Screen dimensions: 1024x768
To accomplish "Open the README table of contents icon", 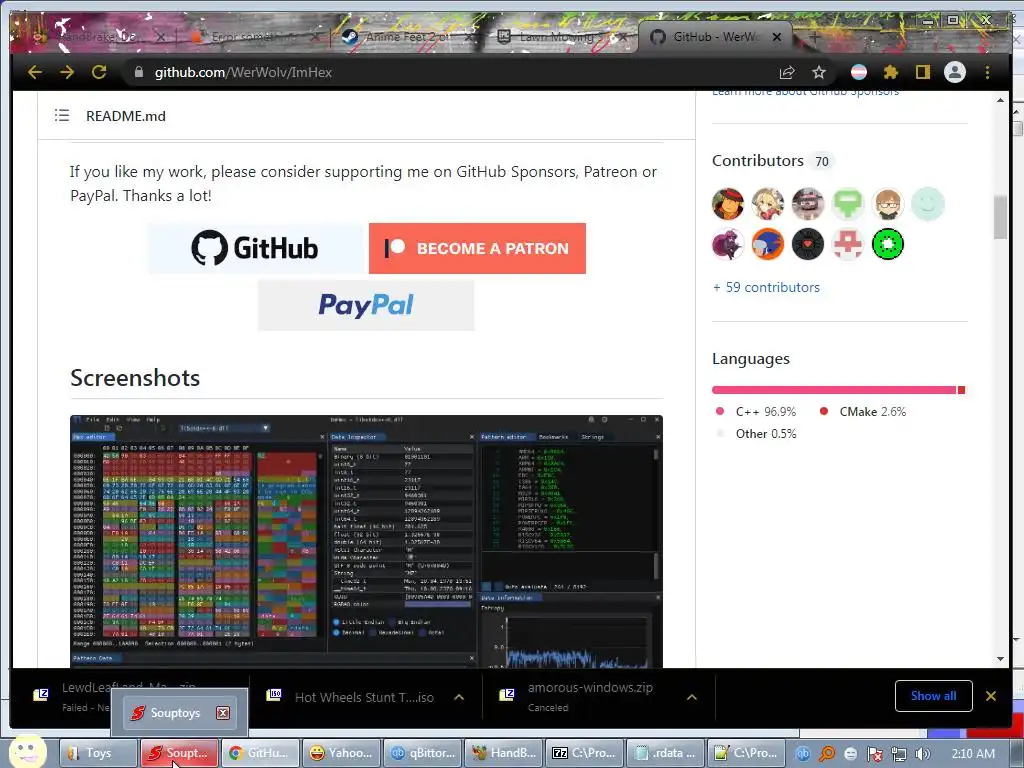I will click(x=62, y=116).
